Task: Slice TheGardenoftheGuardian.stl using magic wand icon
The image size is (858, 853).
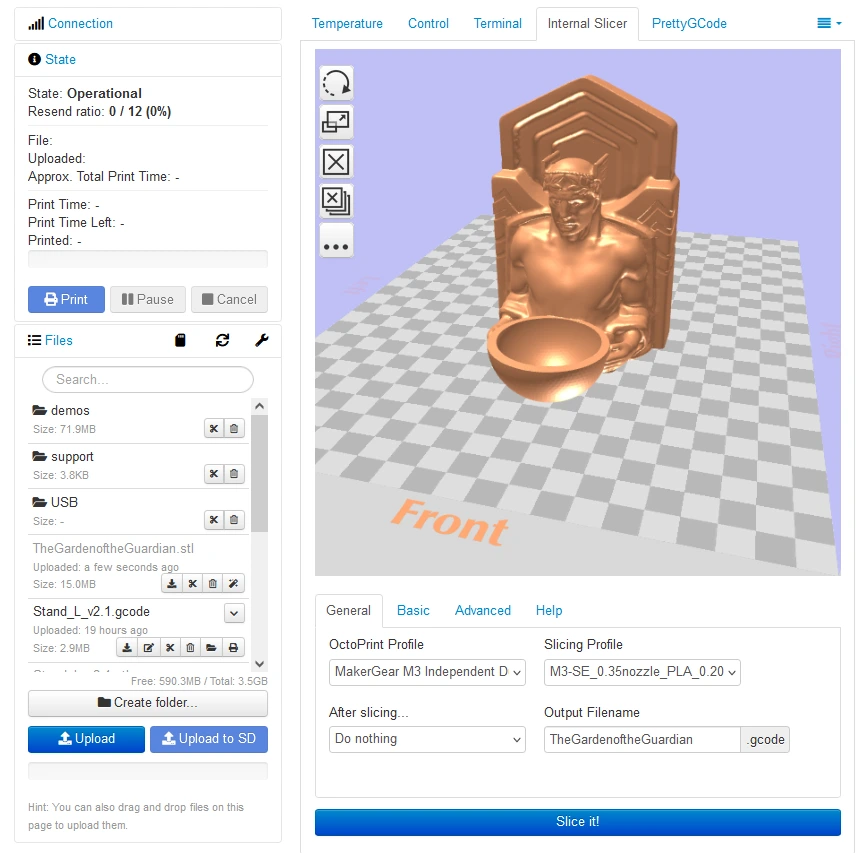Action: [x=234, y=584]
